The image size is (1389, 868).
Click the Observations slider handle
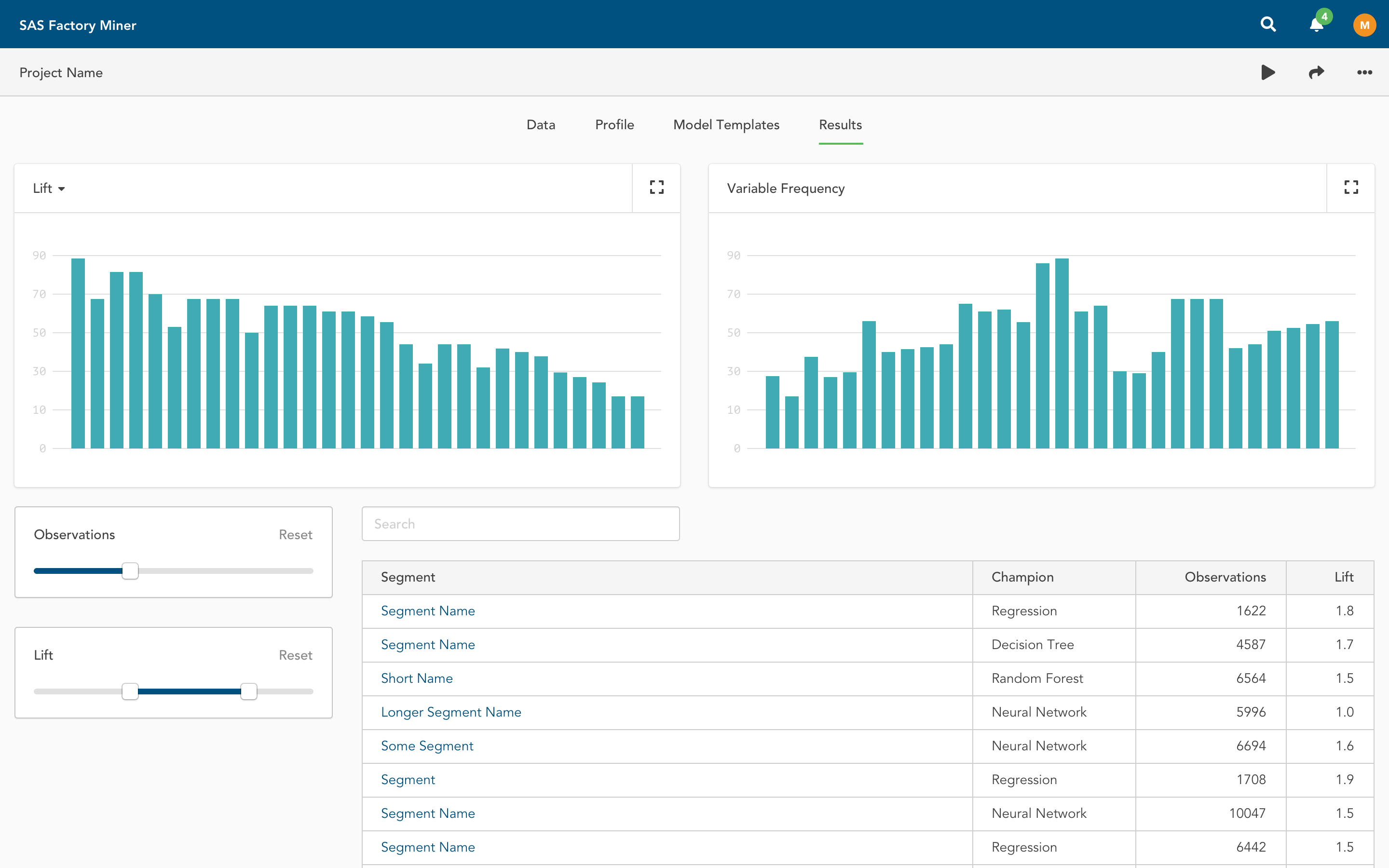pyautogui.click(x=130, y=570)
